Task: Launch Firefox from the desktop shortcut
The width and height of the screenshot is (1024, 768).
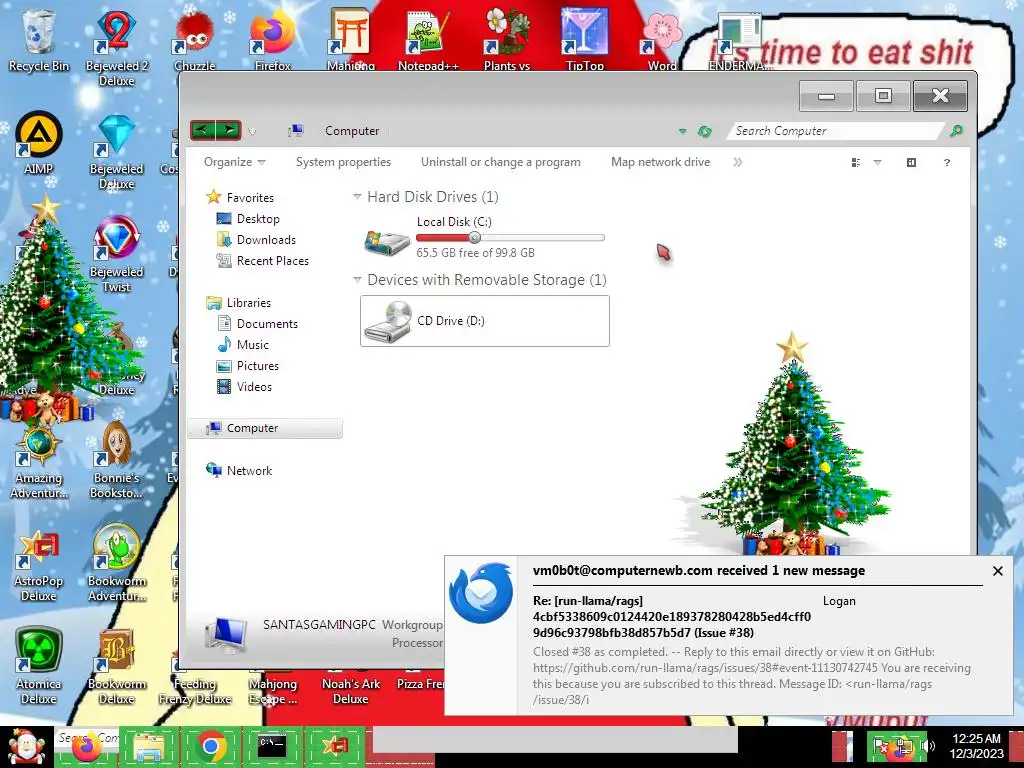Action: tap(272, 40)
